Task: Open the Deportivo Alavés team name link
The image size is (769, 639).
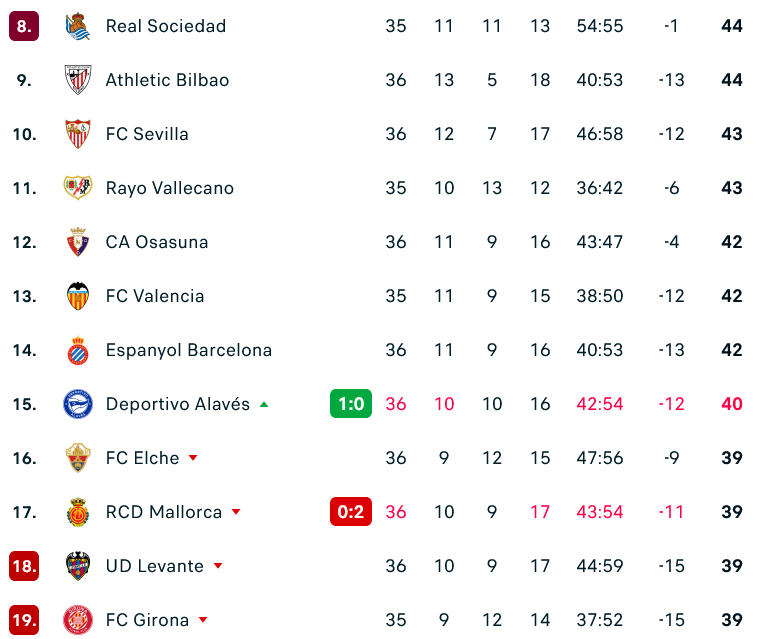Action: (x=178, y=404)
